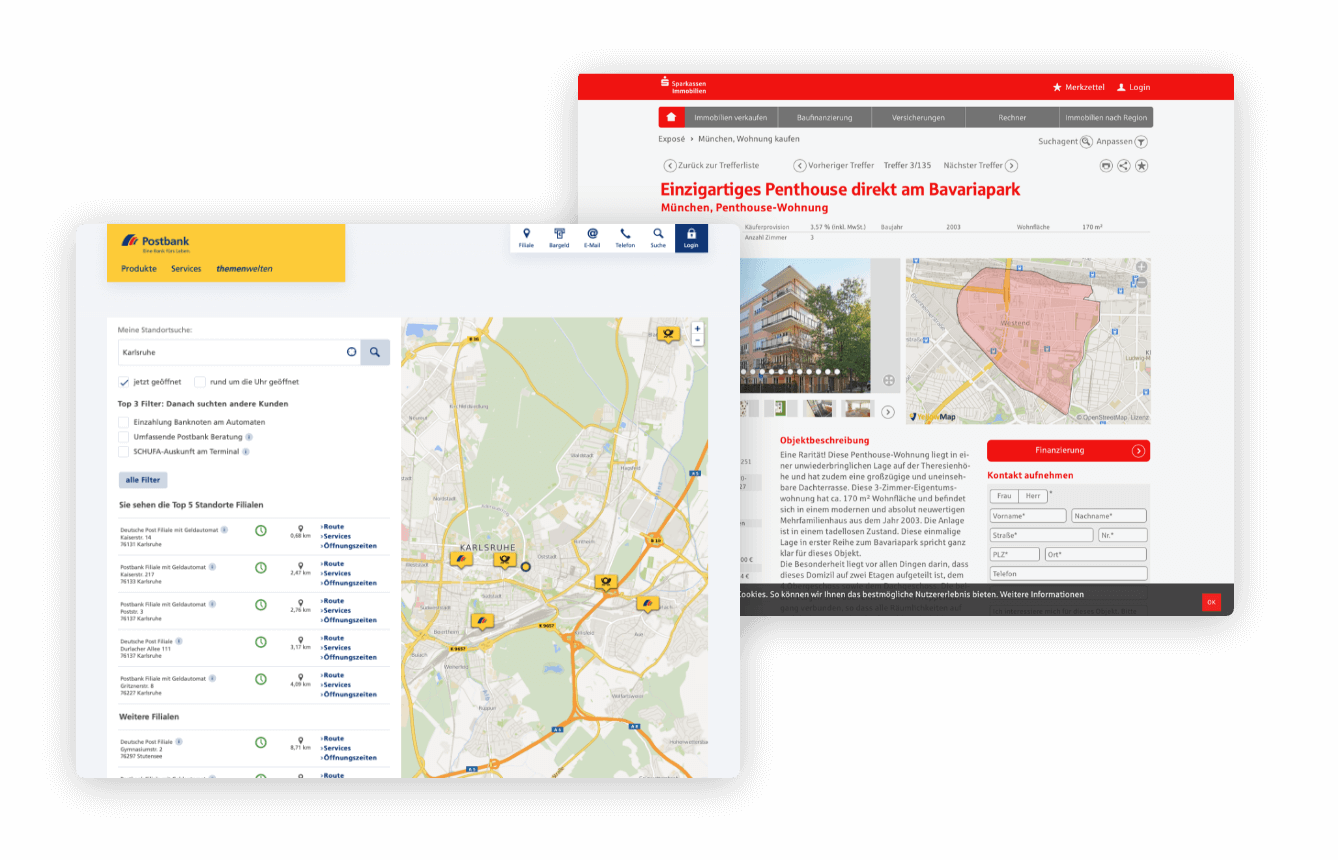Image resolution: width=1338 pixels, height=860 pixels.
Task: Click info icon next to Umfassende Postbank Beratung
Action: coord(249,437)
